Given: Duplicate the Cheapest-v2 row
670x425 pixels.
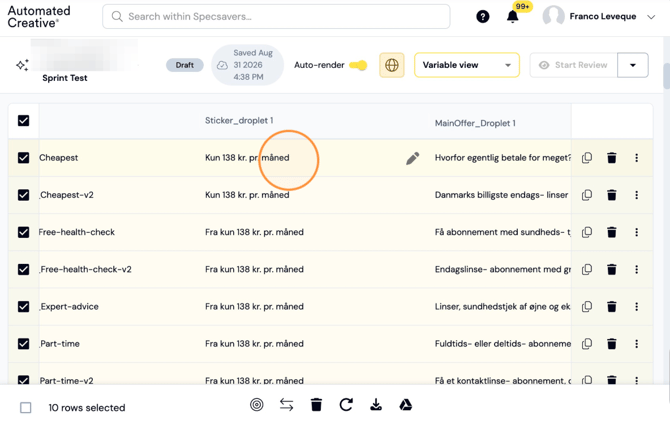Looking at the screenshot, I should [587, 195].
